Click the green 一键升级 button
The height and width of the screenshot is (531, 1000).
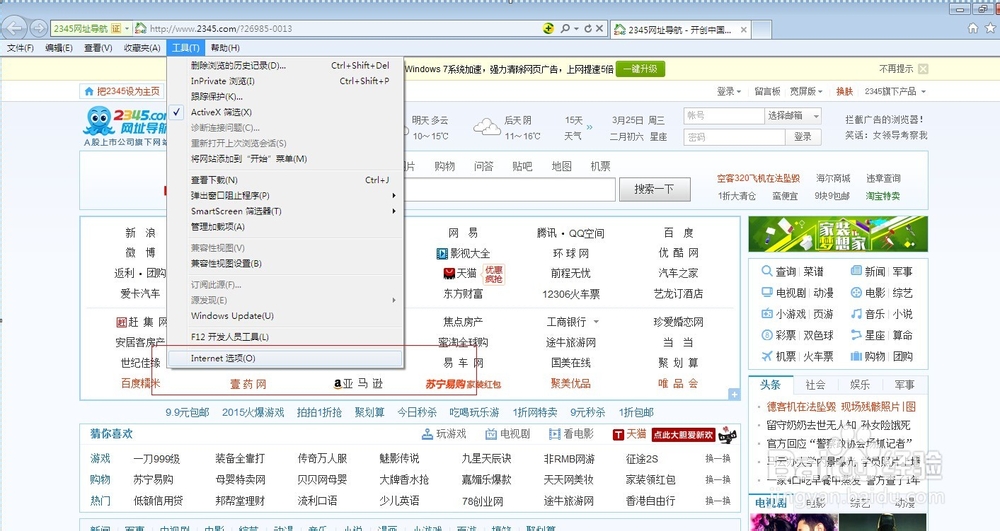coord(640,69)
